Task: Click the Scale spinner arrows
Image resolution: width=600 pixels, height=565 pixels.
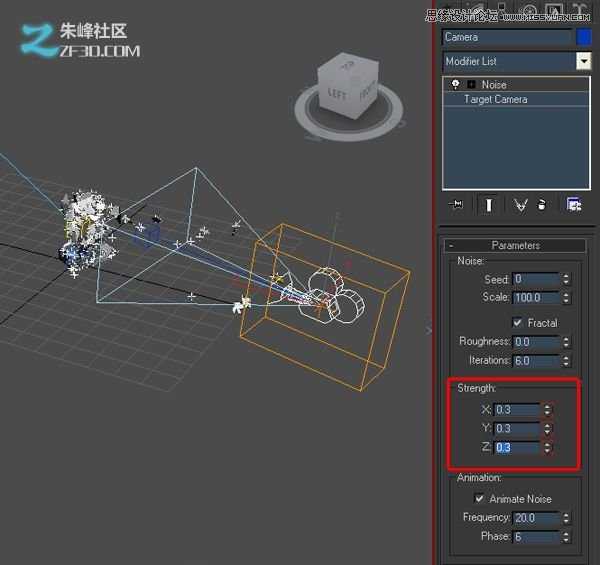Action: coord(566,298)
